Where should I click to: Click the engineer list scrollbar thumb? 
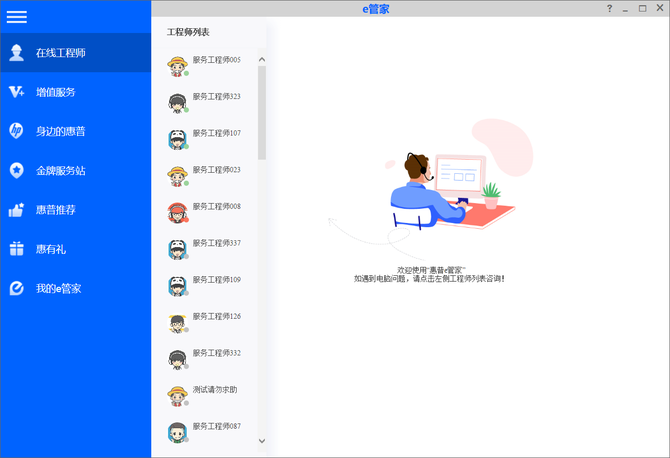coord(262,112)
